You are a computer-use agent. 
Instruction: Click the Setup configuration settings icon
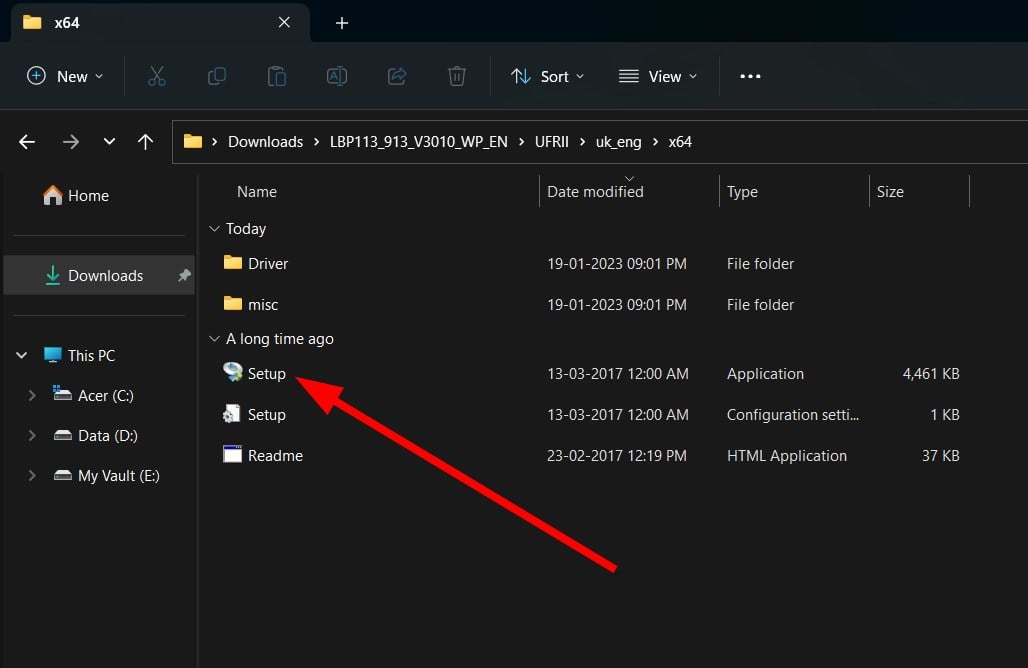231,414
